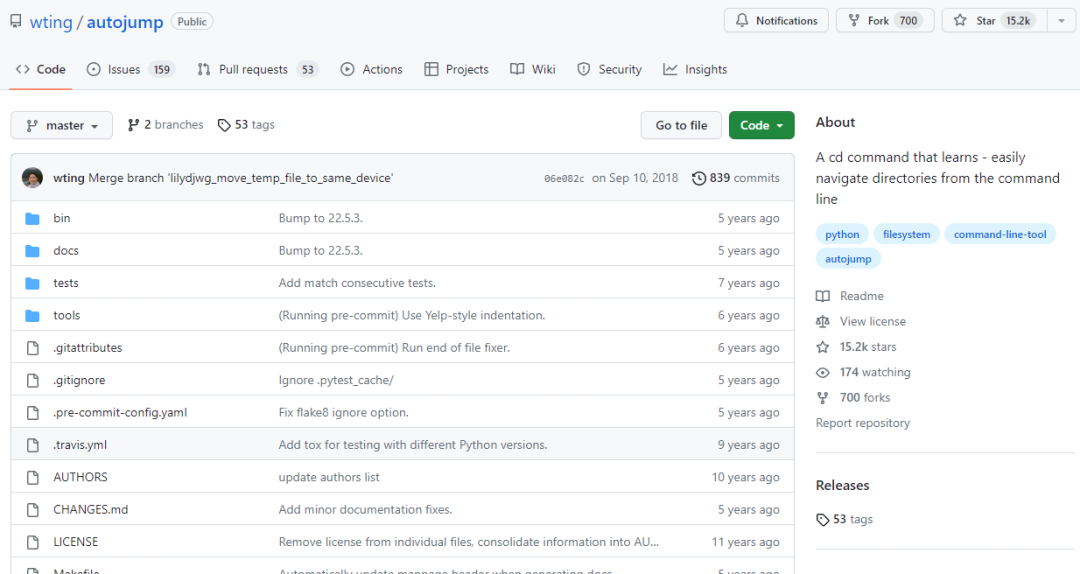Click the Star icon in header
1080x574 pixels.
pyautogui.click(x=960, y=21)
